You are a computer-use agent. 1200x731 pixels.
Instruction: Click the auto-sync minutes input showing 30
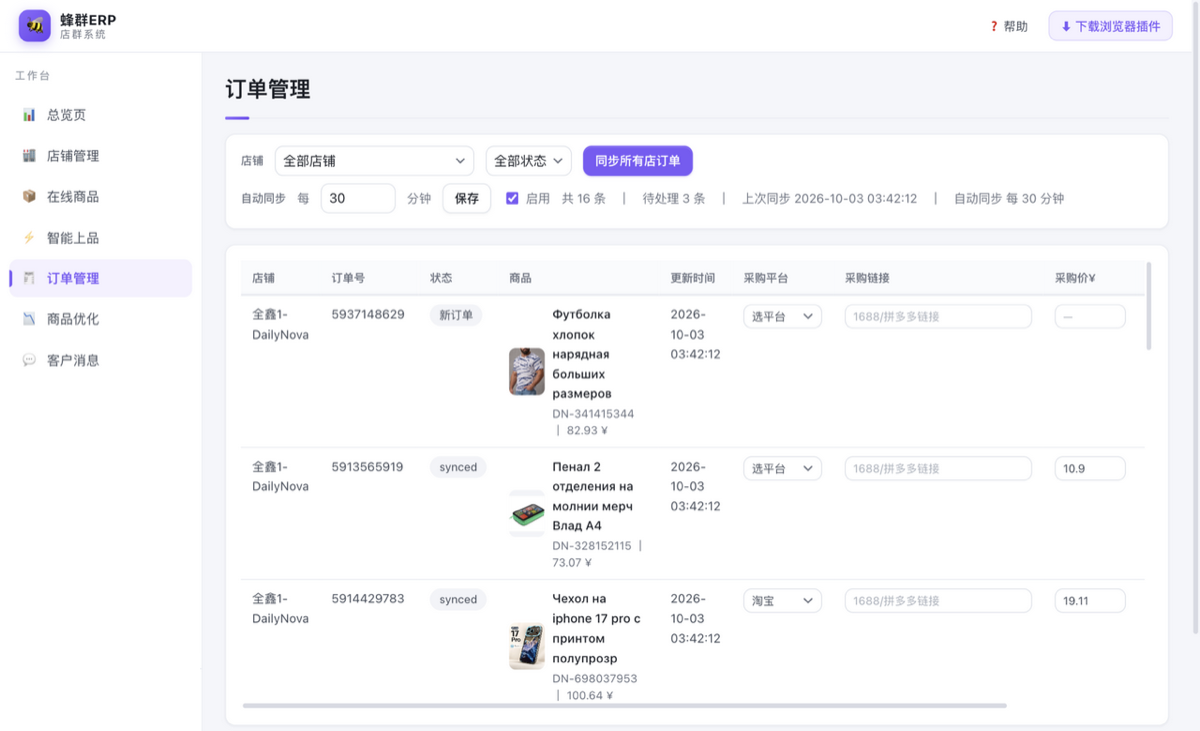pyautogui.click(x=358, y=198)
